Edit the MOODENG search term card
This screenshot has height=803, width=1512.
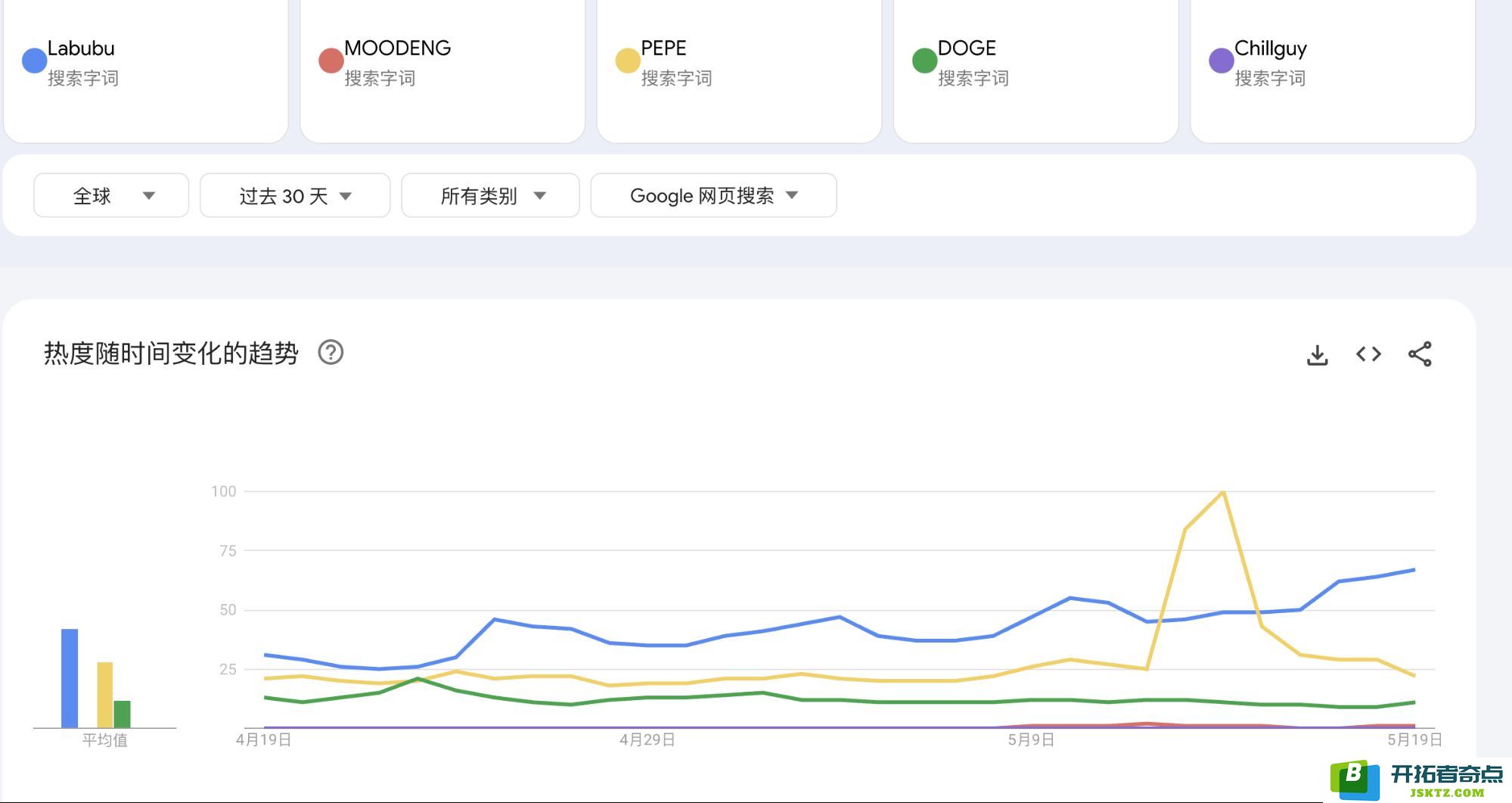tap(442, 71)
